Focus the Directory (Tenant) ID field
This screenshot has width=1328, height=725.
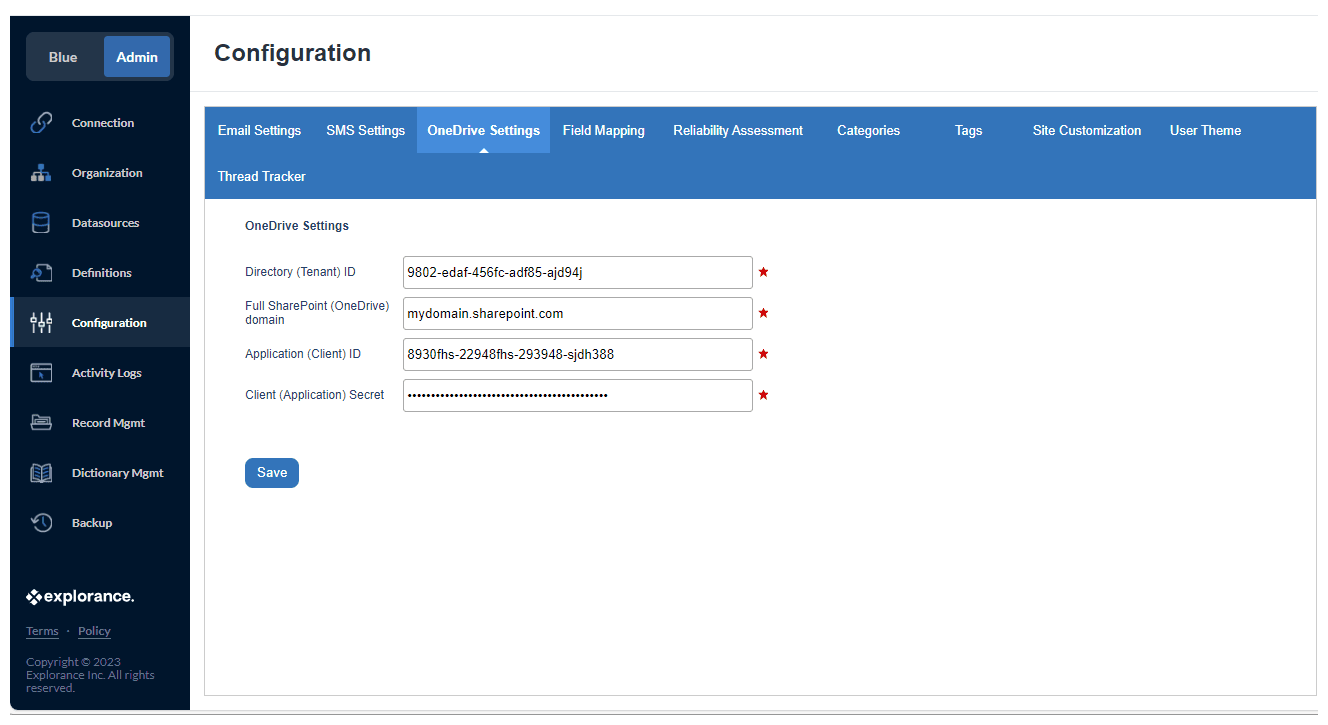tap(577, 272)
